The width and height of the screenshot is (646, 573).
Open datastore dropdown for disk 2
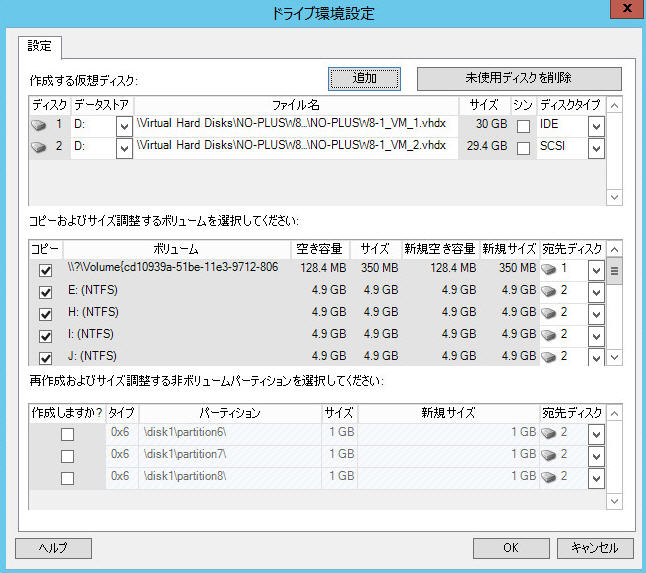coord(124,148)
